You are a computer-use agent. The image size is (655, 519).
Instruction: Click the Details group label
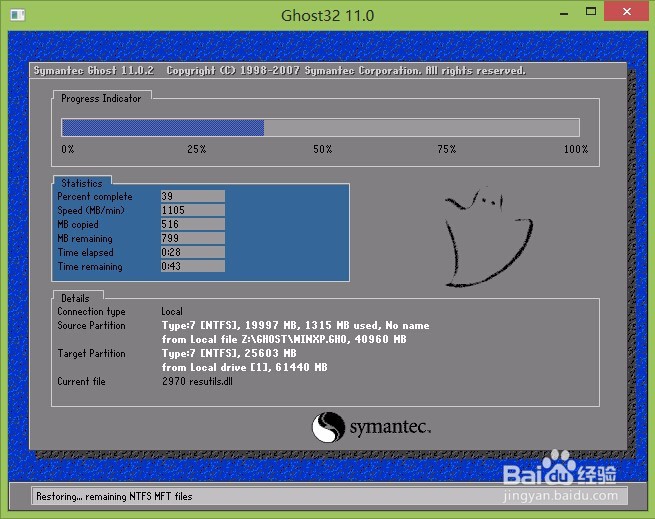pyautogui.click(x=75, y=298)
